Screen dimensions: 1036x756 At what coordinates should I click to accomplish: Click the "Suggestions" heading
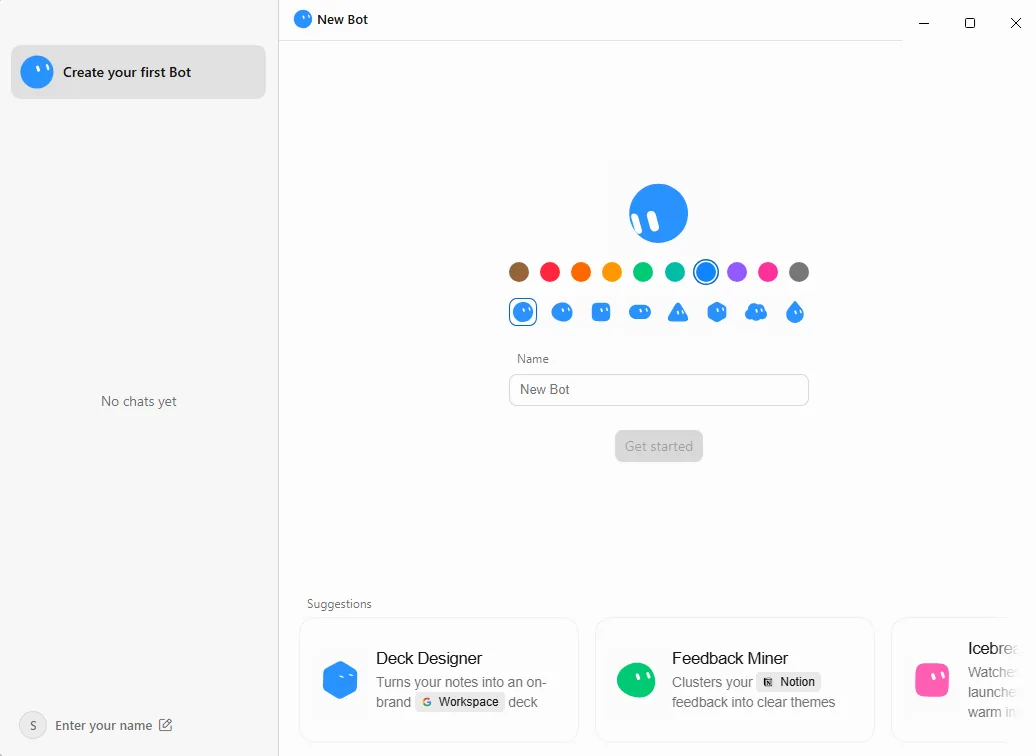coord(339,604)
